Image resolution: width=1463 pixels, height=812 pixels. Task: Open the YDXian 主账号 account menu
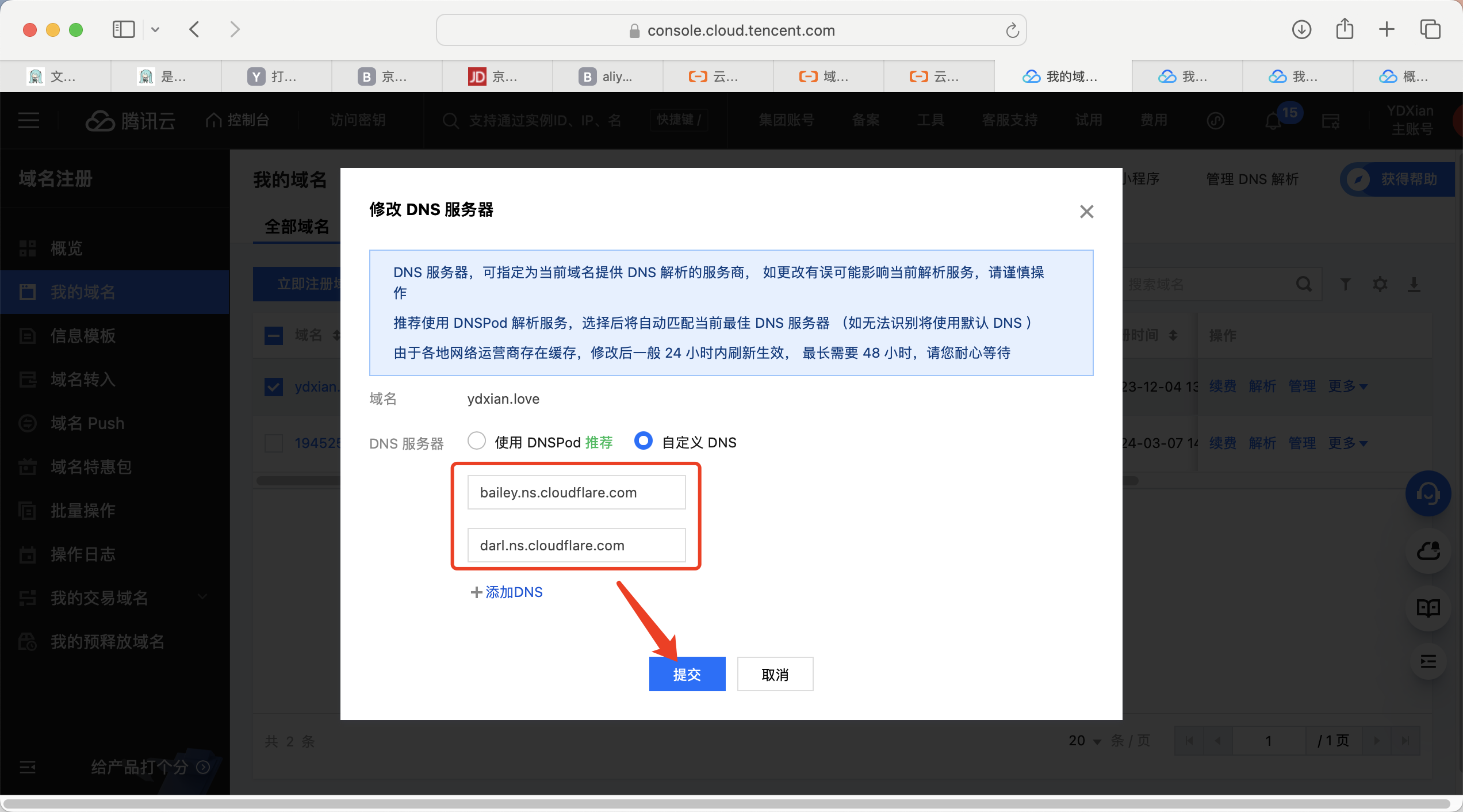(1410, 120)
